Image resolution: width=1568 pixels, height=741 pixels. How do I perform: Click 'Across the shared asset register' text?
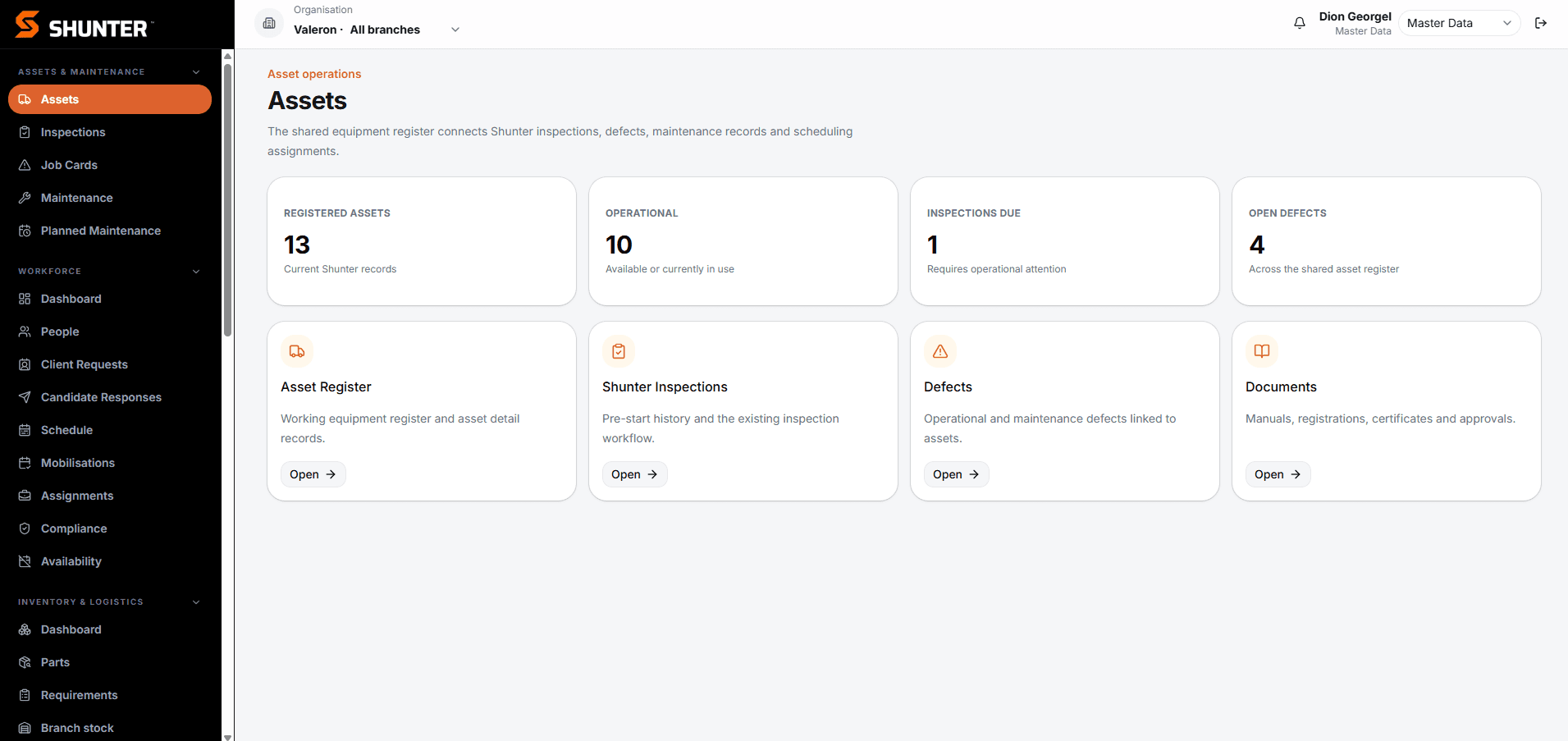(x=1323, y=269)
